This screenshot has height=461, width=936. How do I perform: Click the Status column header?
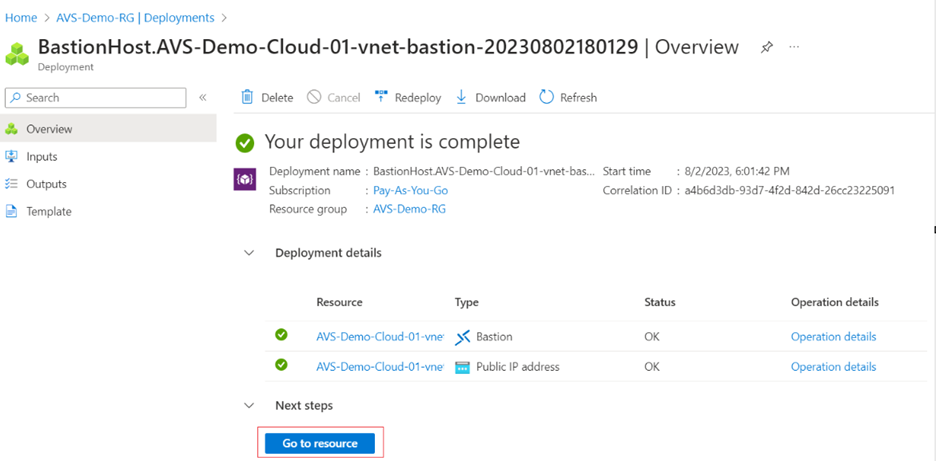[x=660, y=302]
